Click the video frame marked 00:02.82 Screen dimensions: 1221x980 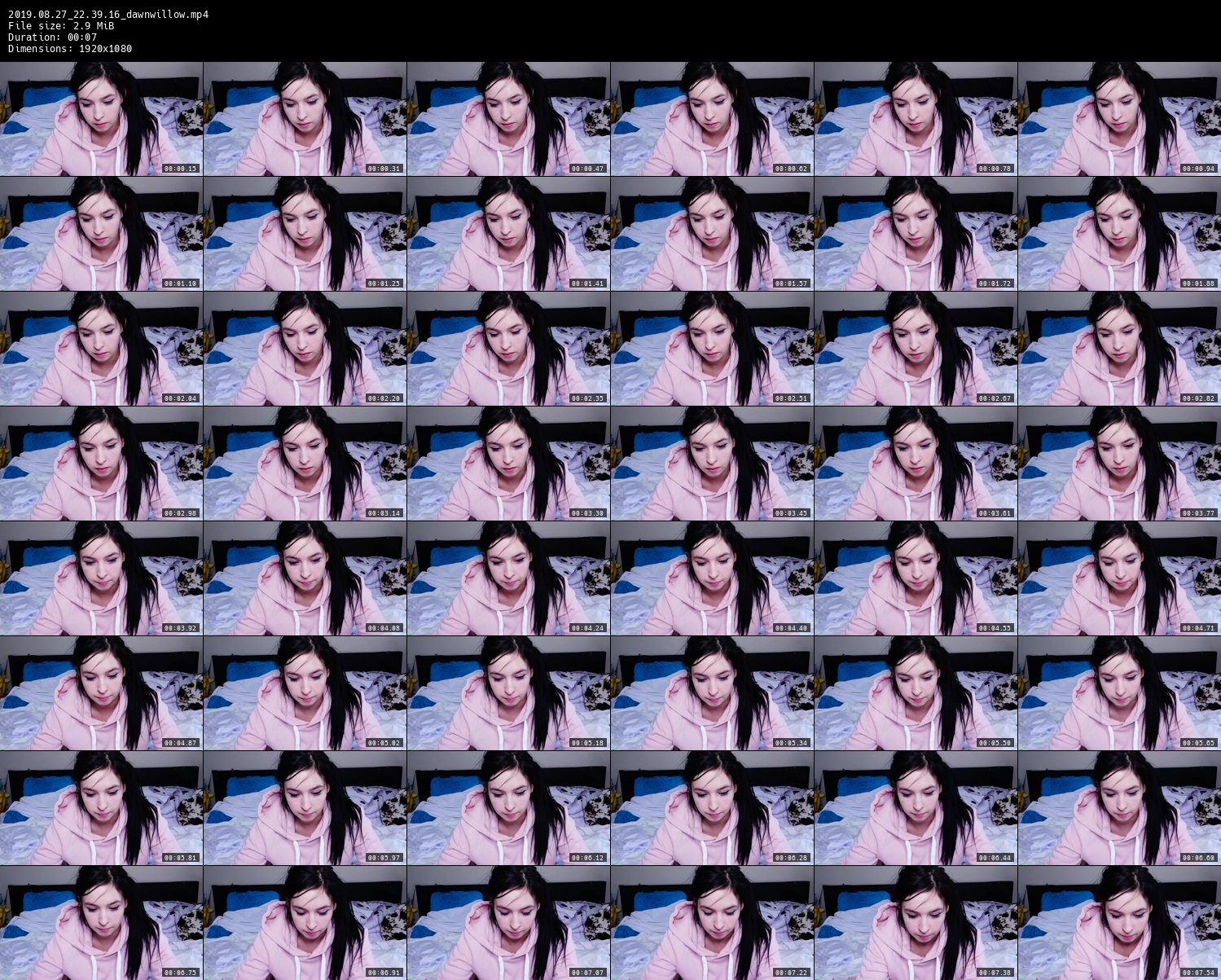tap(1119, 349)
